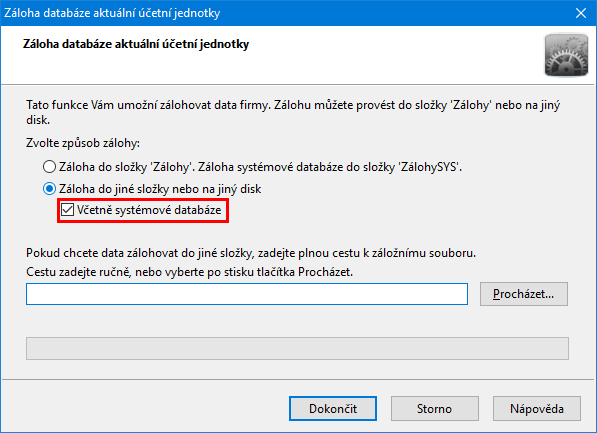Viewport: 597px width, 433px height.
Task: Click the 'Zvolte způsob zálohy:' label
Action: 83,143
